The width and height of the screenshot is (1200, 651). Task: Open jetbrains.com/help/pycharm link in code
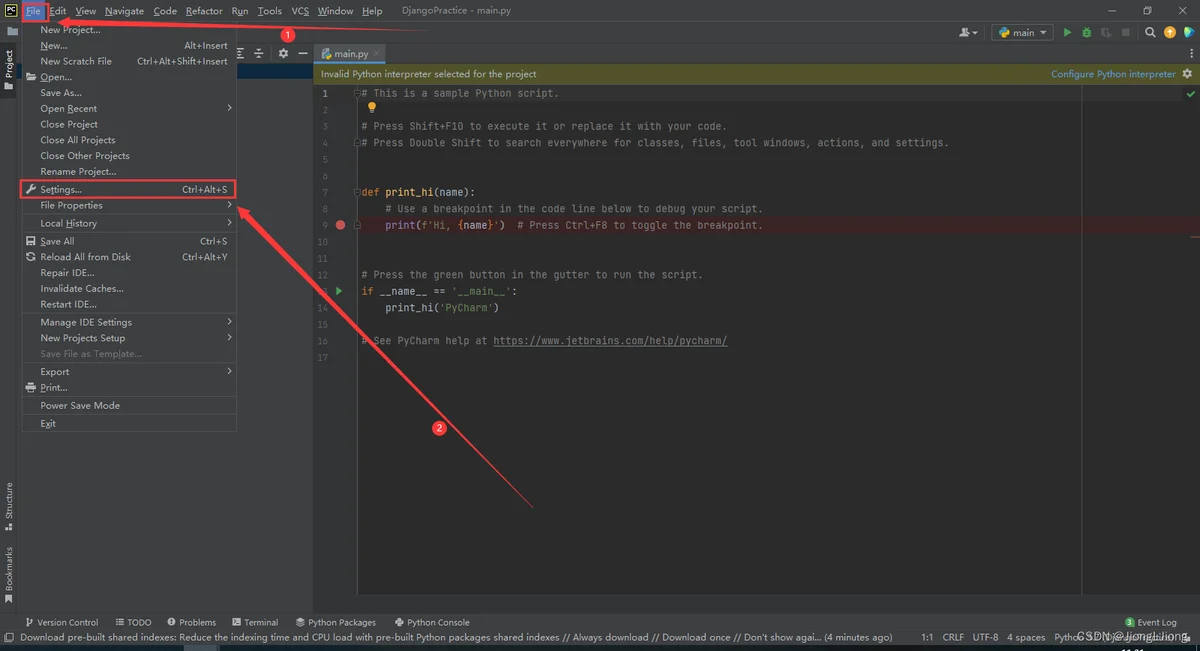point(610,341)
